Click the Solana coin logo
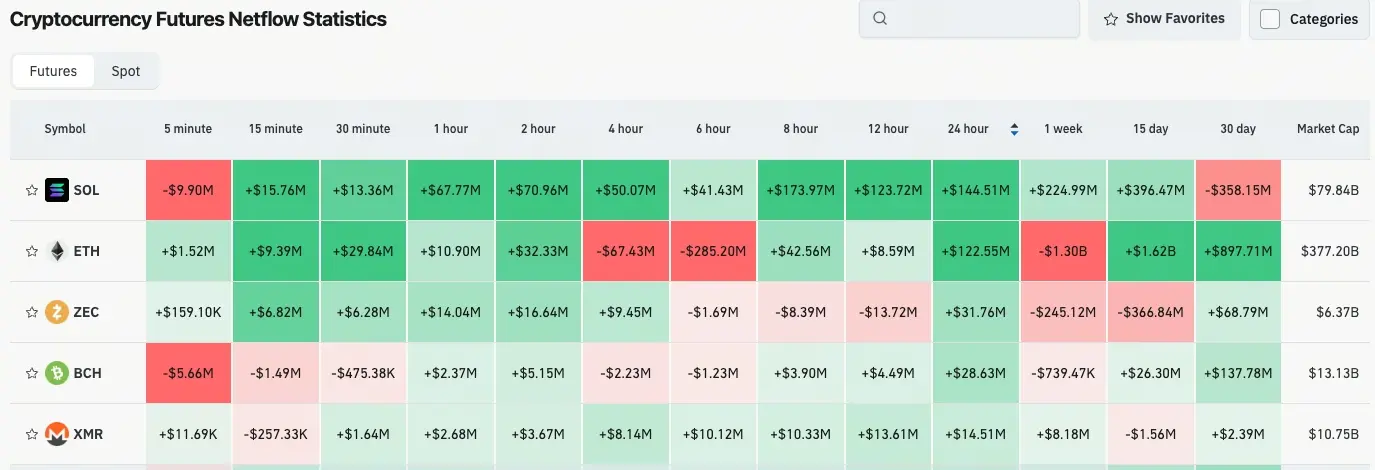Screen dimensions: 1375x470 [57, 190]
